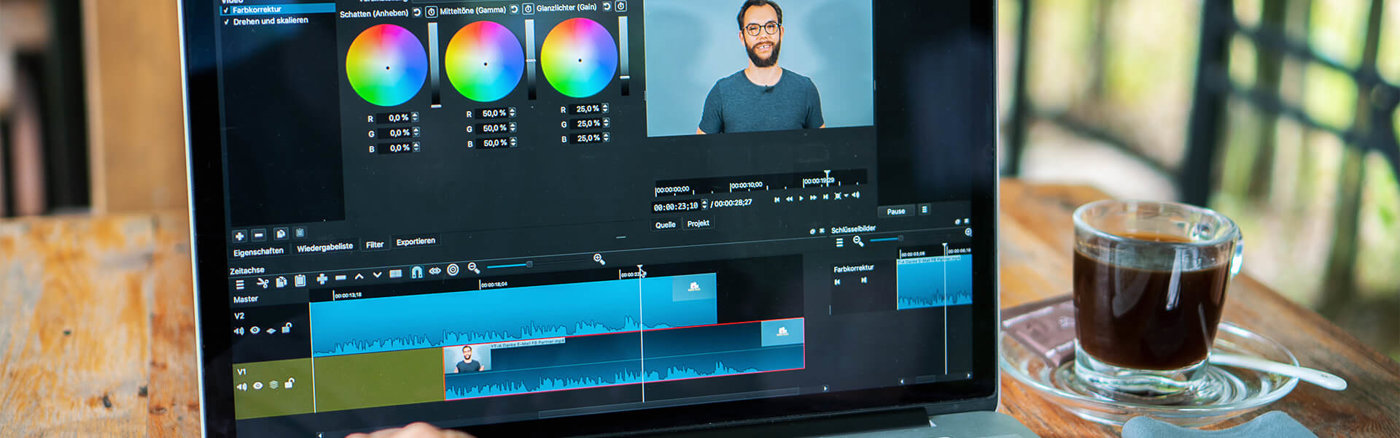Click the Pause button

click(x=896, y=211)
